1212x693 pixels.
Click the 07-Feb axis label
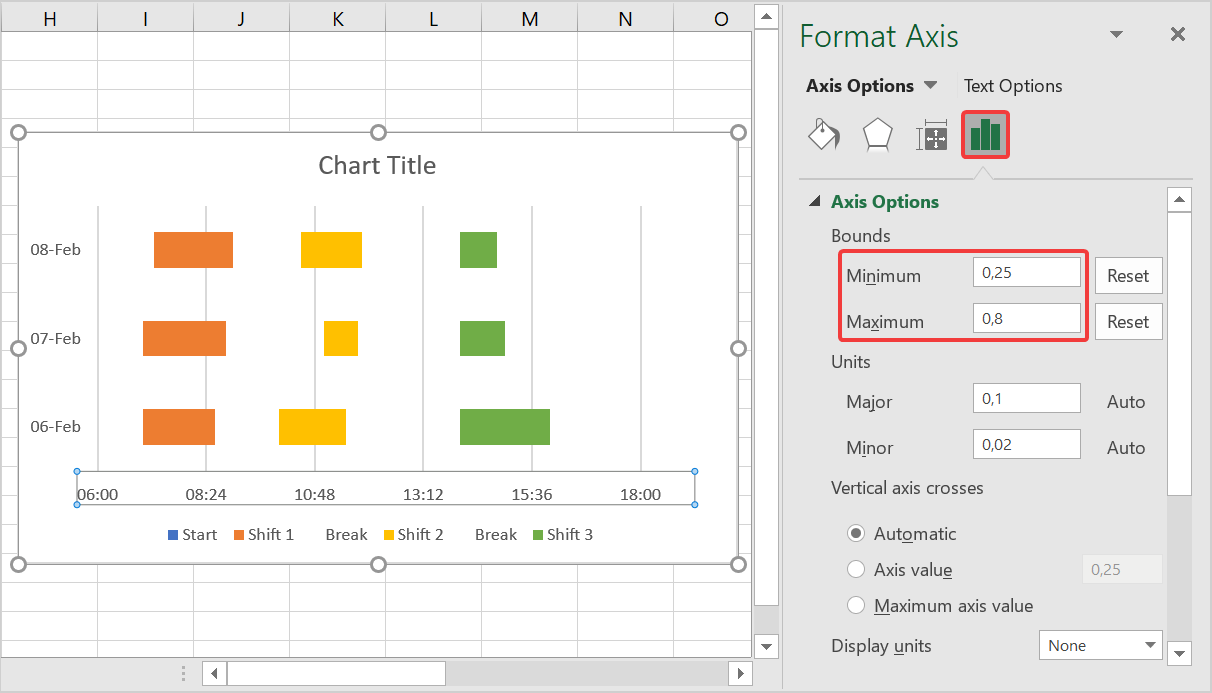(55, 339)
